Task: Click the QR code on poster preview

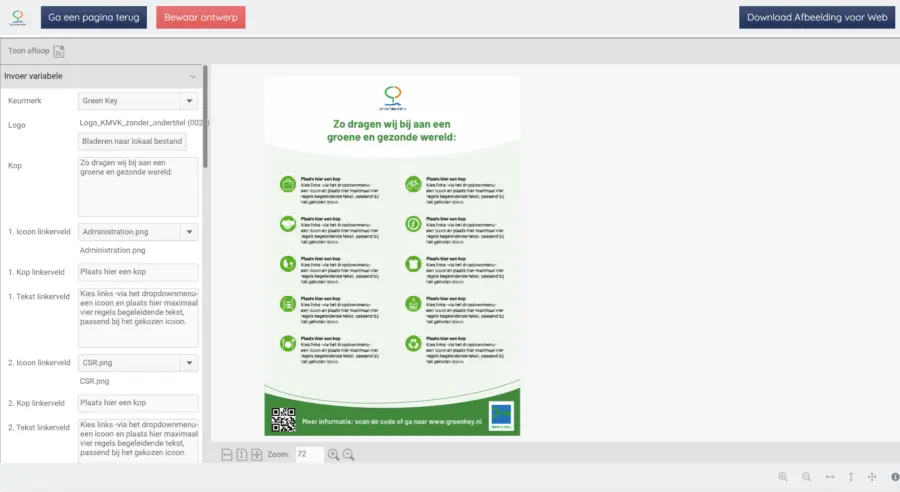Action: coord(284,420)
